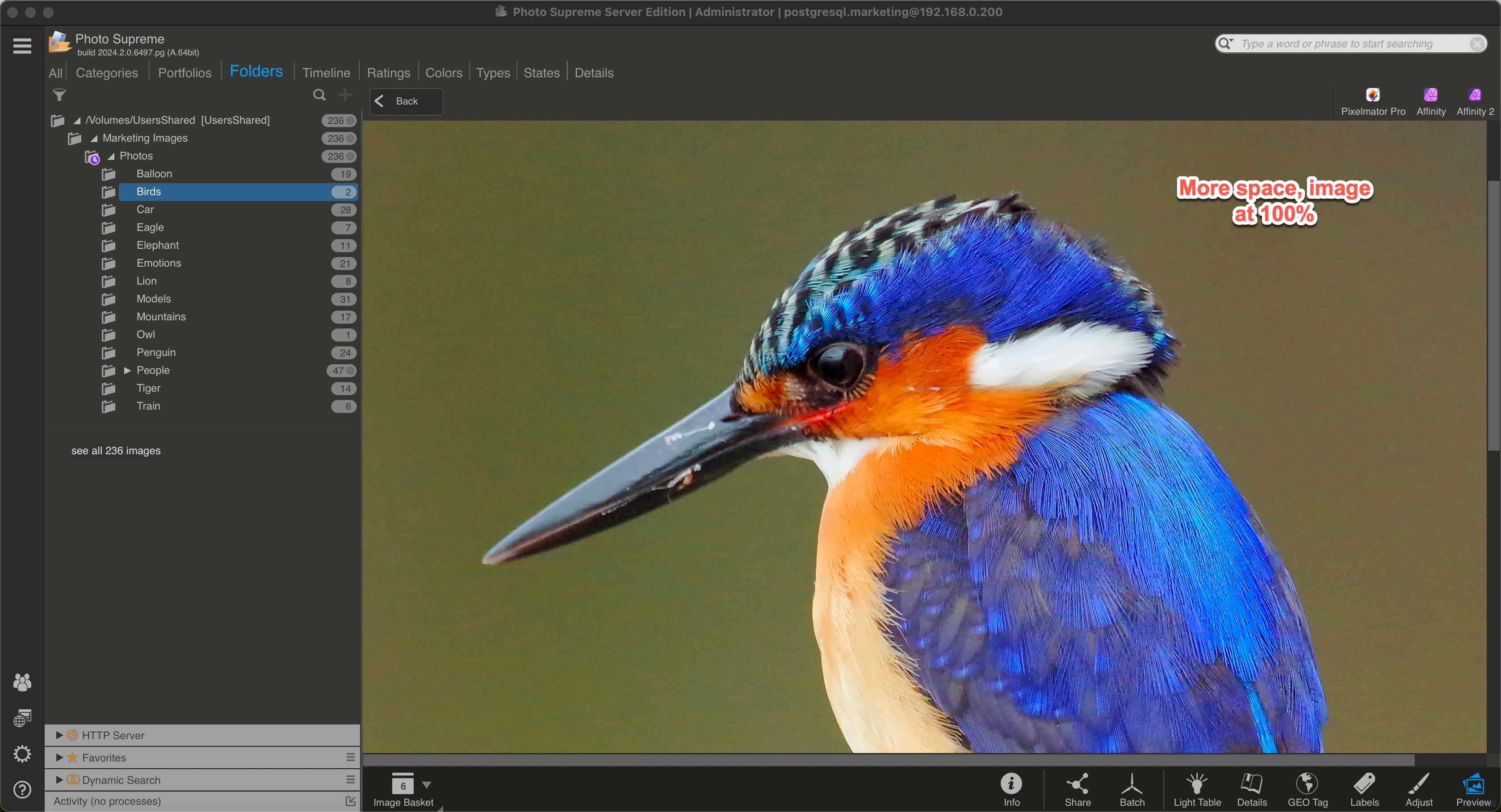Screen dimensions: 1501x812
Task: Open Dynamic Search panel menu icon
Action: pyautogui.click(x=350, y=779)
